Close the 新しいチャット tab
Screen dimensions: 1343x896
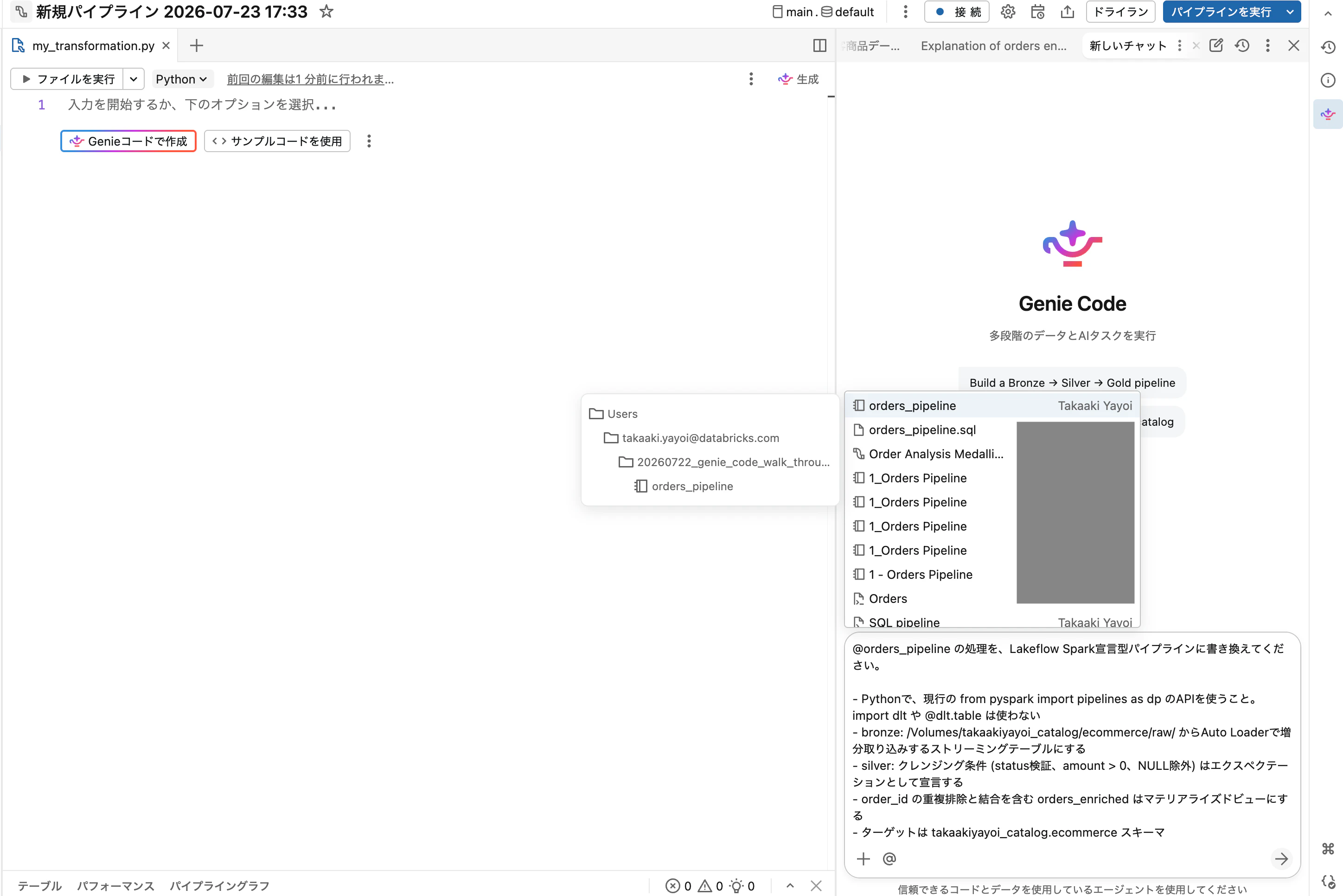pyautogui.click(x=1196, y=46)
